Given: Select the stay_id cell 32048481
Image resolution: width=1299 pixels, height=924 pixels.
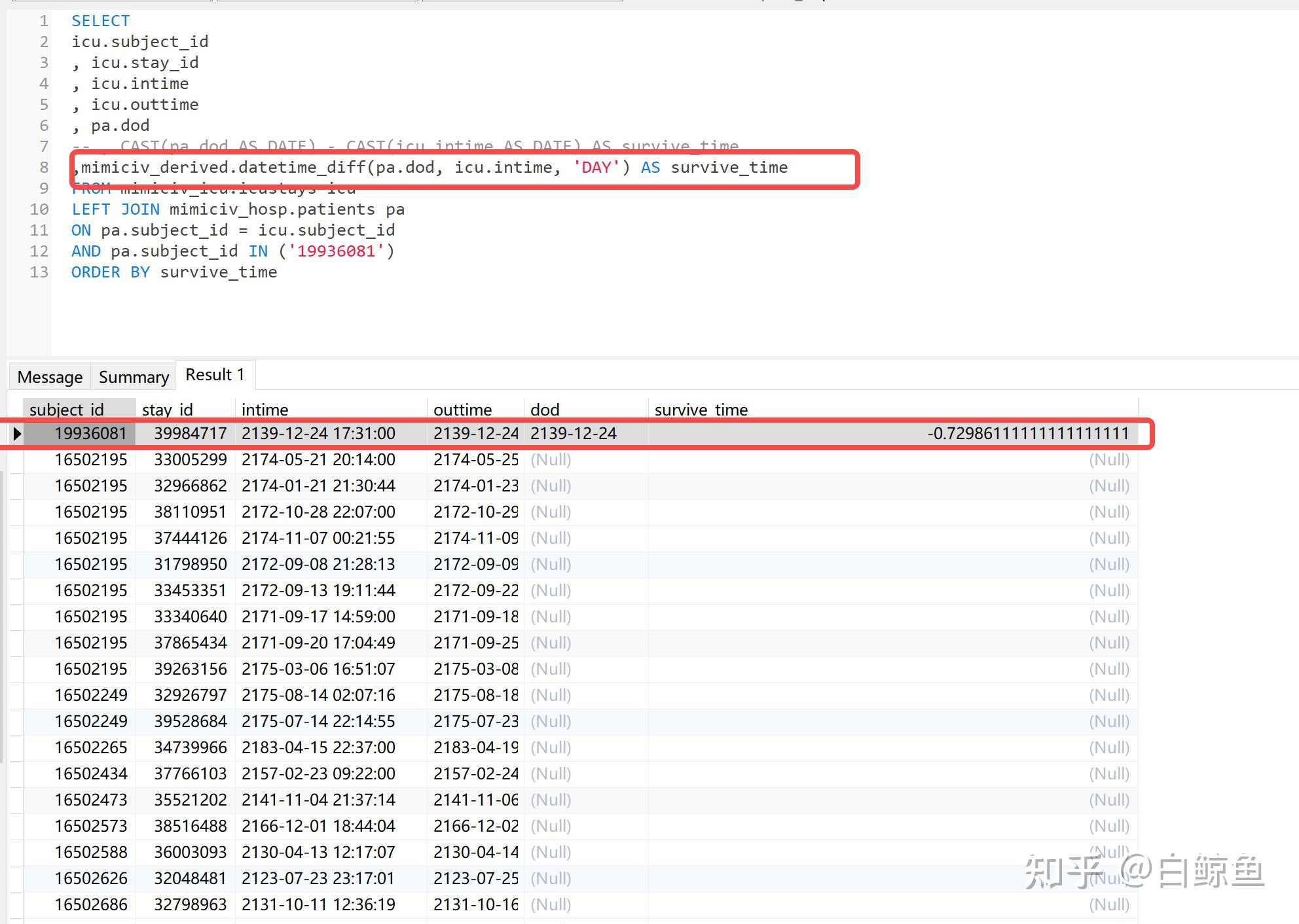Looking at the screenshot, I should tap(190, 878).
